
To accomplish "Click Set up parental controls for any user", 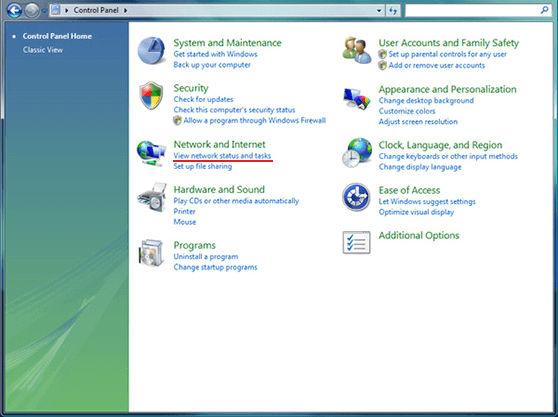I will 448,54.
